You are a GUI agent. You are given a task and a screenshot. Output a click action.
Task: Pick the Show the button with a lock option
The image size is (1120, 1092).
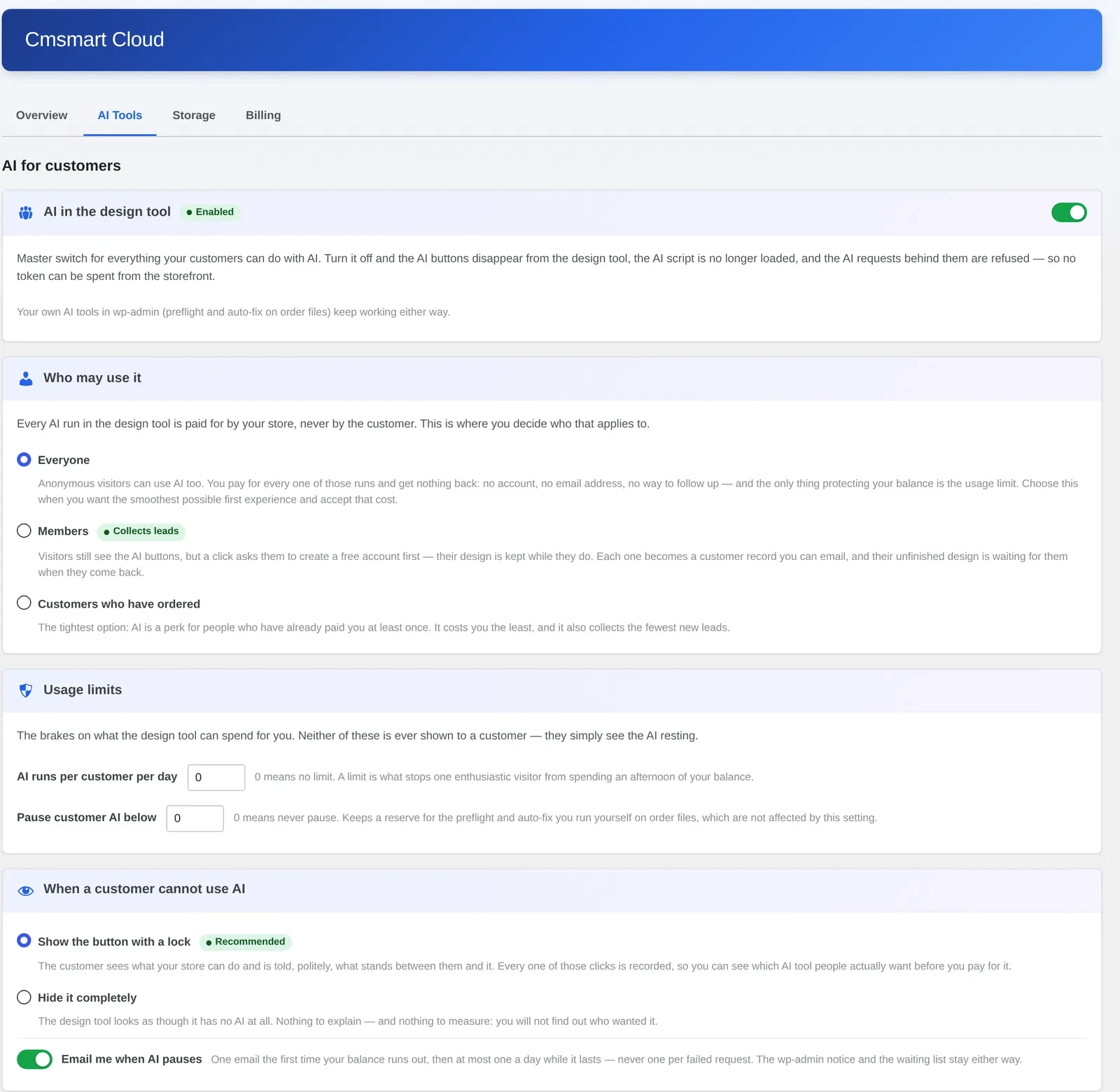(x=24, y=940)
